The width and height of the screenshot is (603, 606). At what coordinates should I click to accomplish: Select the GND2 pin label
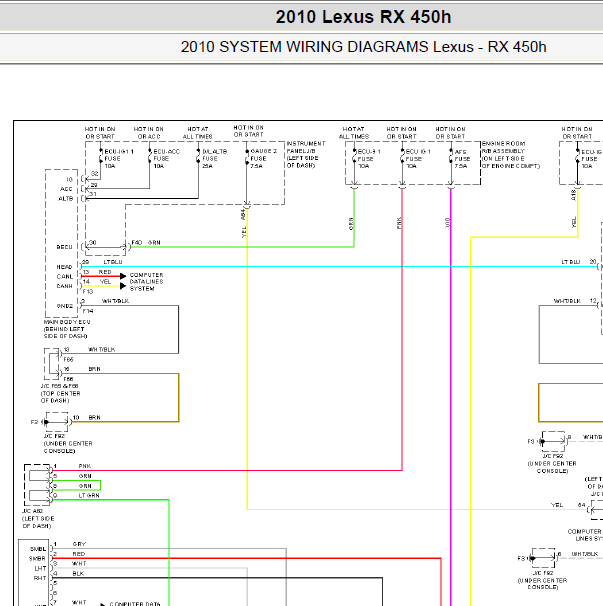pos(65,306)
